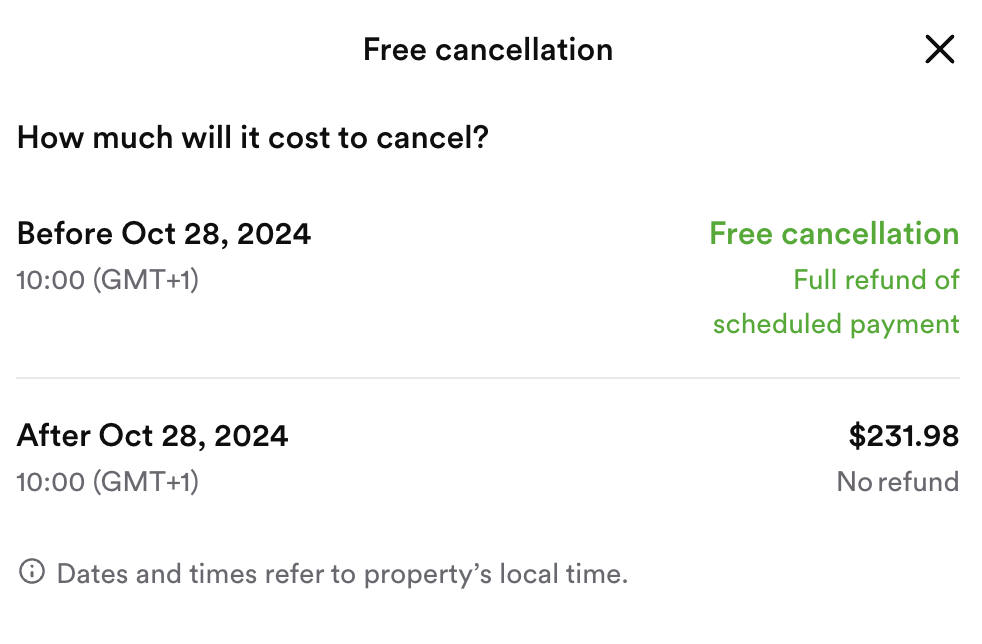Screen dimensions: 982x644
Task: Click the gray "No refund" text
Action: coord(897,481)
